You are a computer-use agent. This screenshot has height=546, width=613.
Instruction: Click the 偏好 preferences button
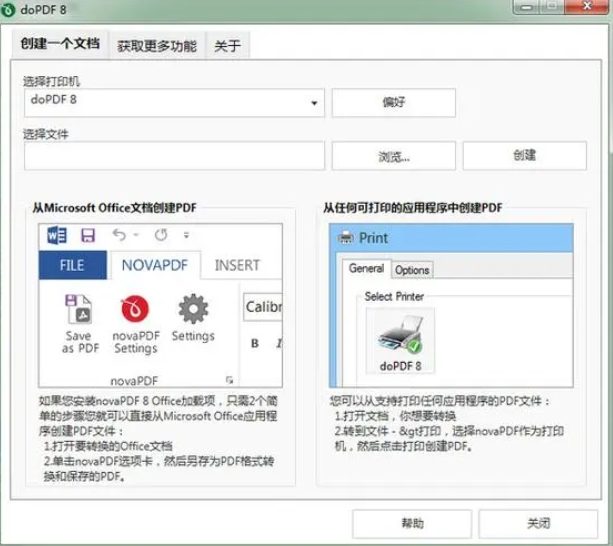394,103
